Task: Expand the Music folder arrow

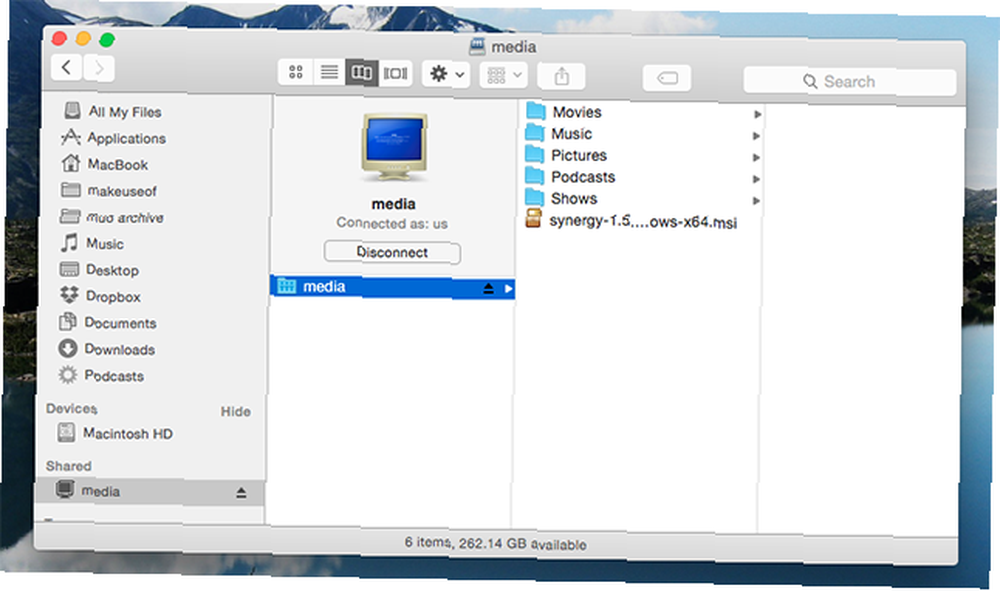Action: pyautogui.click(x=756, y=136)
